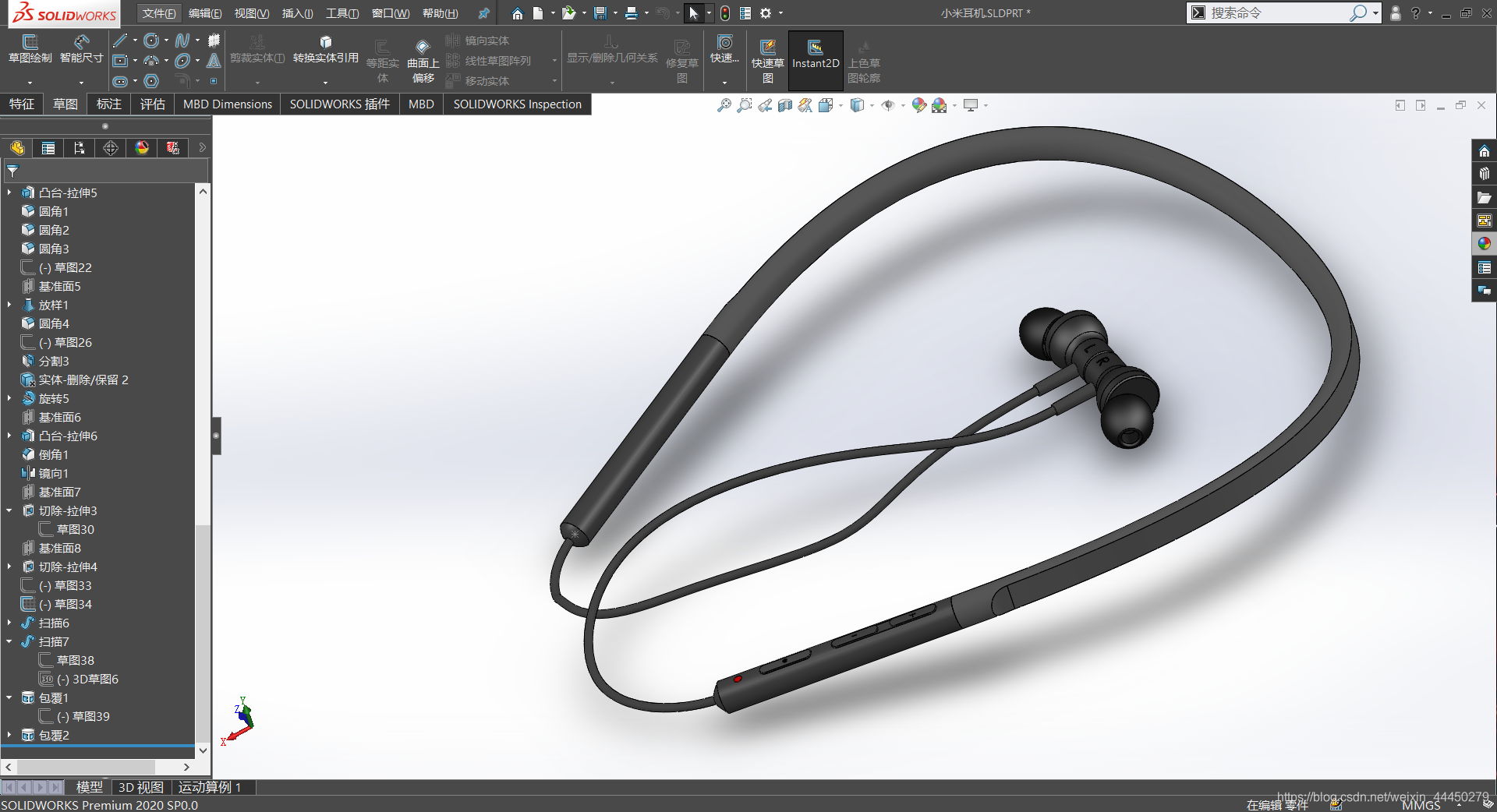Collapse the 切除-拉伸3 feature node

[9, 510]
